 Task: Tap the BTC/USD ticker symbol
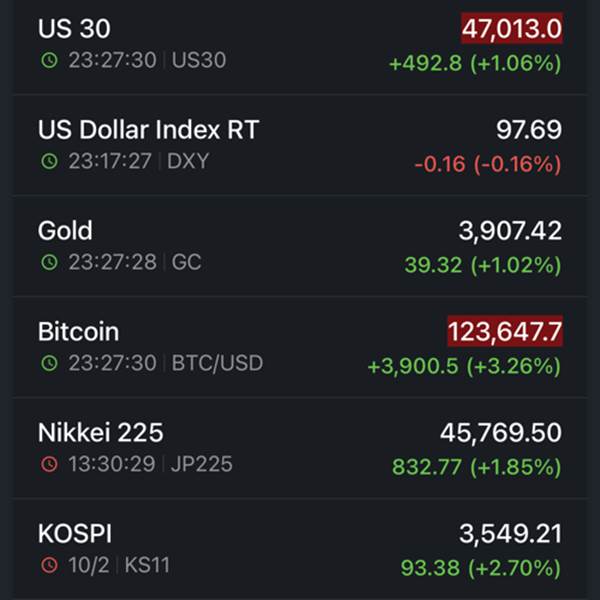218,364
